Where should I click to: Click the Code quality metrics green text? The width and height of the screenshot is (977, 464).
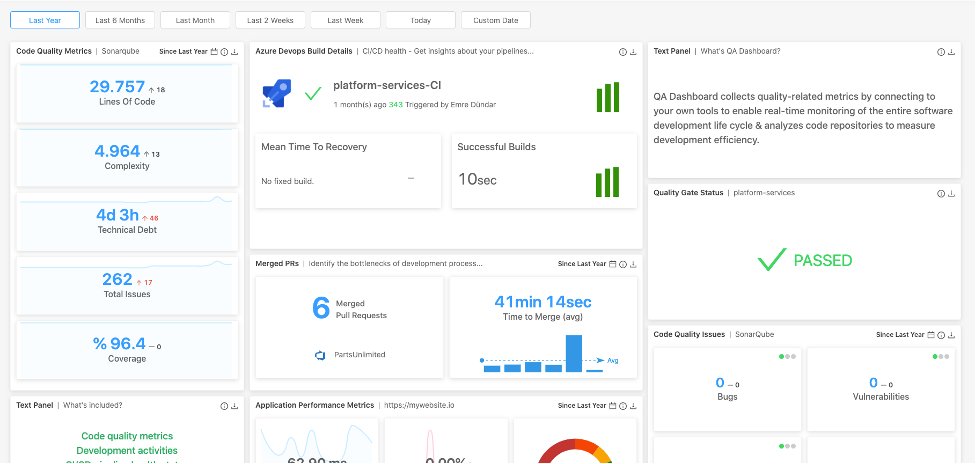[127, 436]
